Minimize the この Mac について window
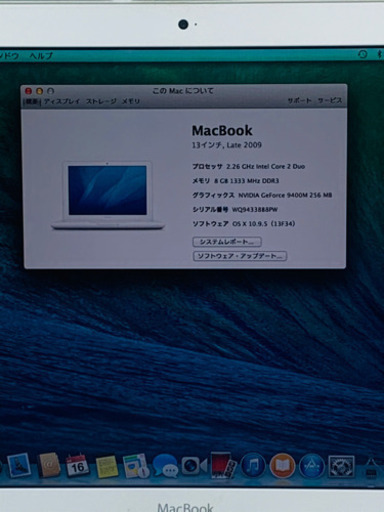The width and height of the screenshot is (384, 512). [x=39, y=91]
